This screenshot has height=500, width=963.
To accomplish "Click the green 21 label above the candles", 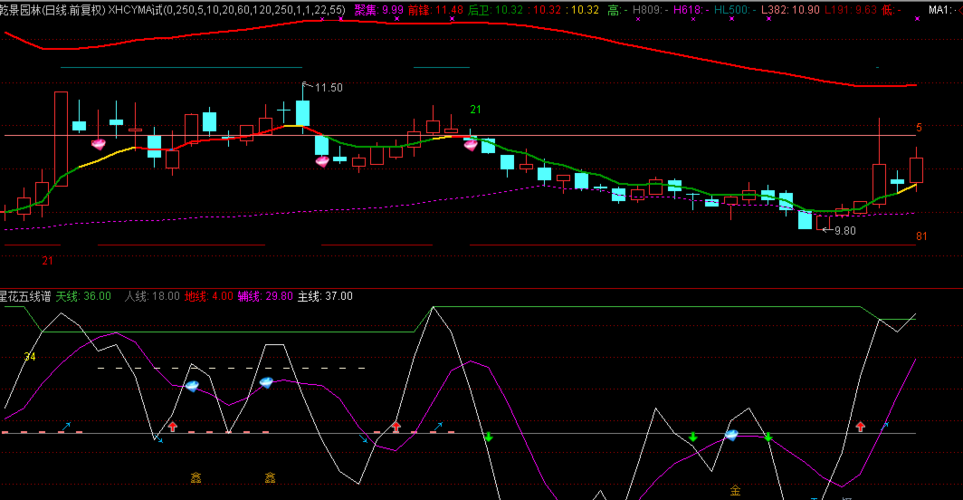I will (x=475, y=109).
